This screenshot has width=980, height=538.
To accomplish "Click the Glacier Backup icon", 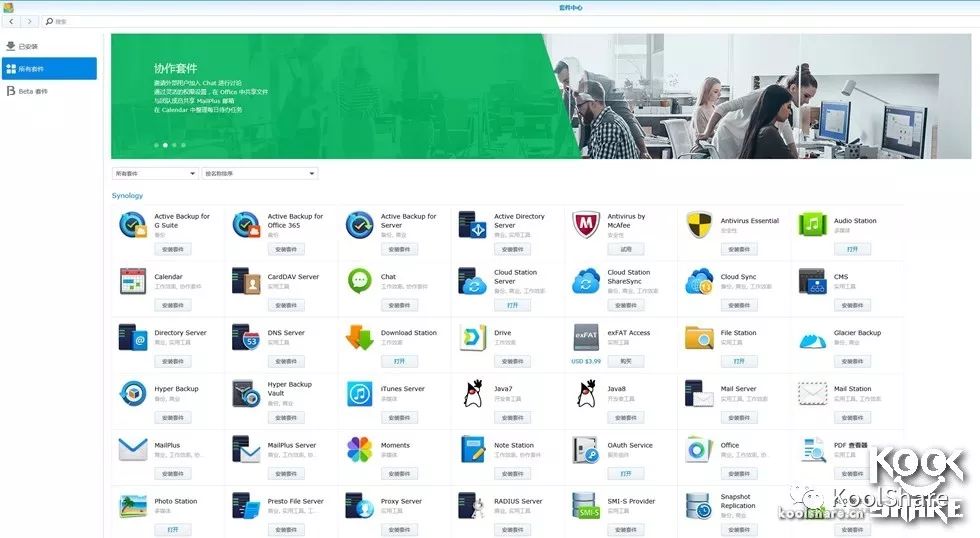I will coord(812,341).
